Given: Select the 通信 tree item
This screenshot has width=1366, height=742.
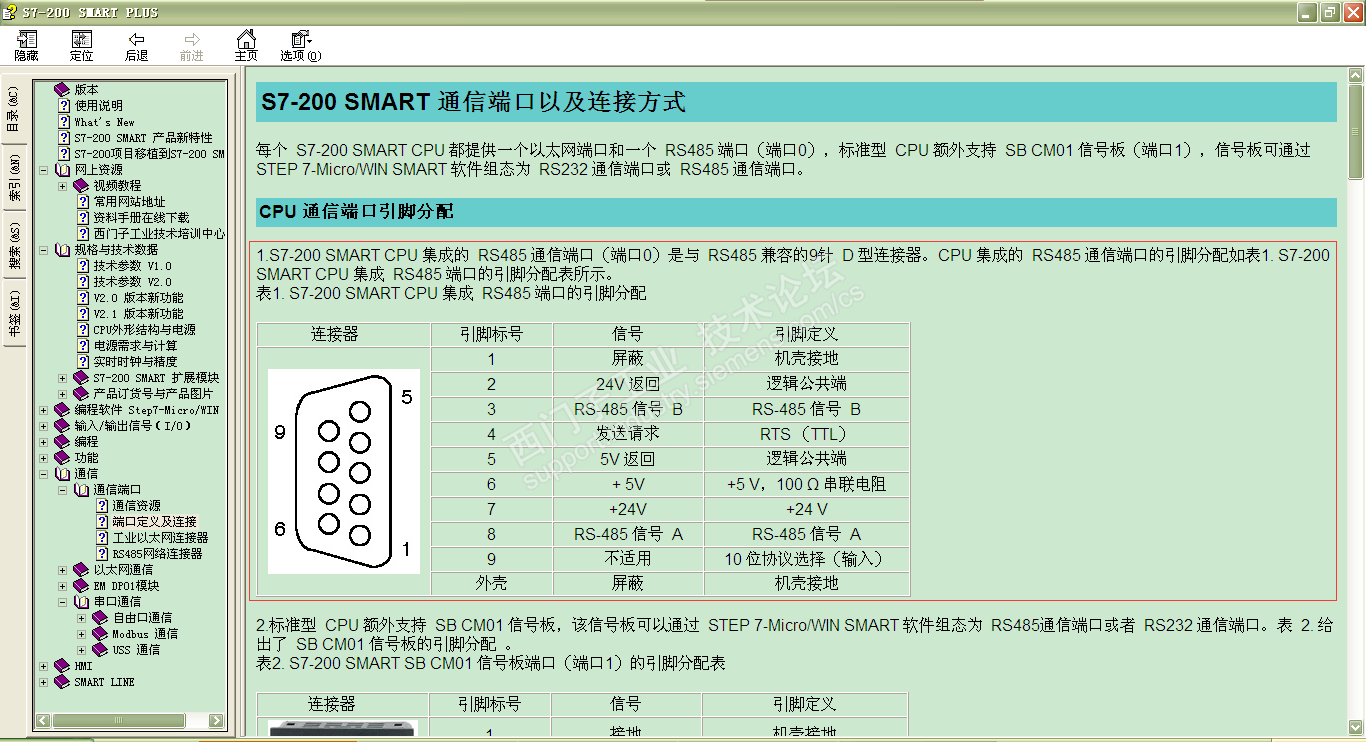Looking at the screenshot, I should (87, 473).
